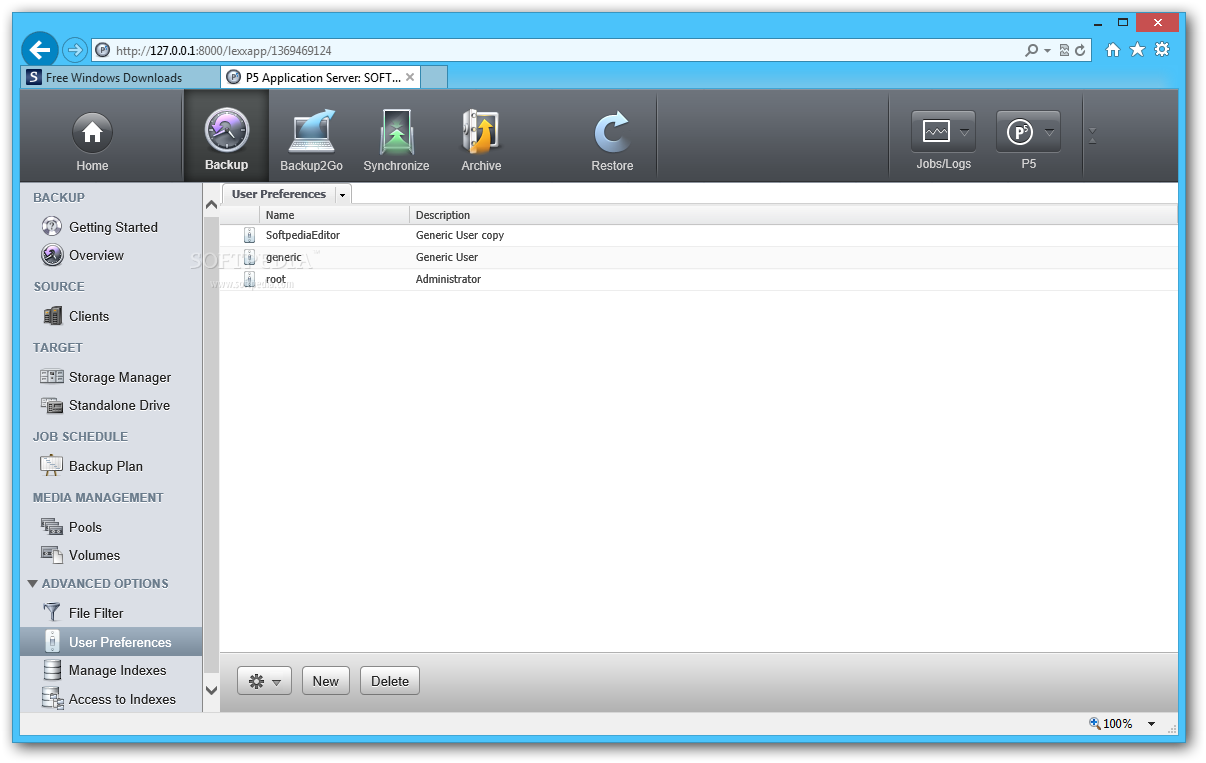Click the browser forward arrow button
This screenshot has height=763, width=1206.
coord(74,49)
